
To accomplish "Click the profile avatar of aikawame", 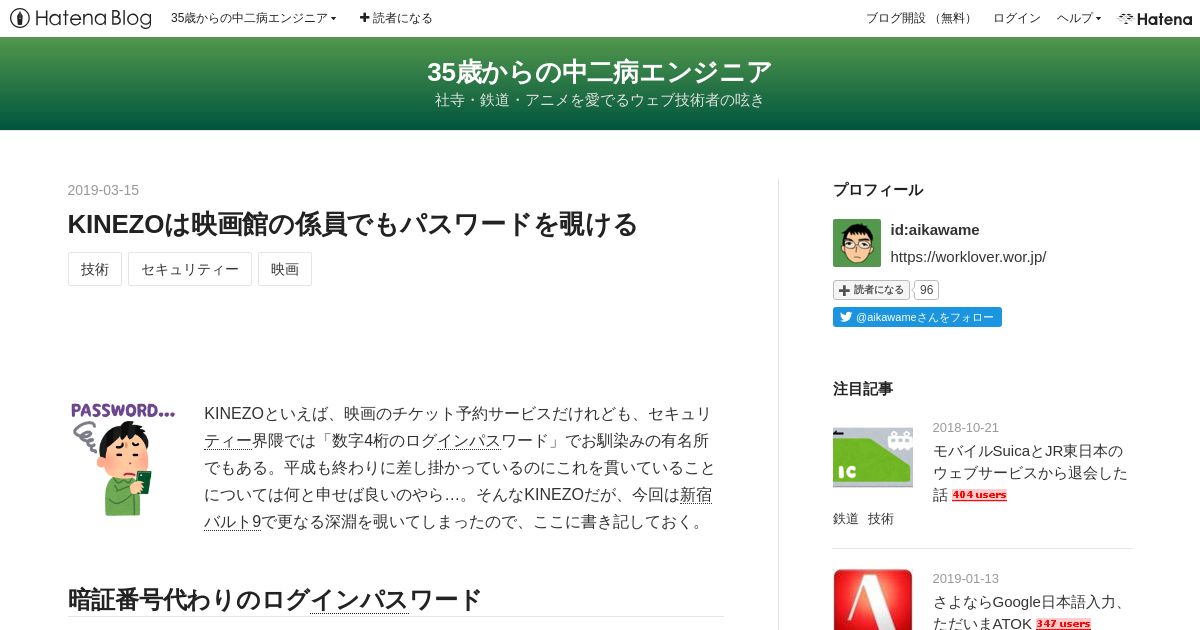I will coord(857,243).
